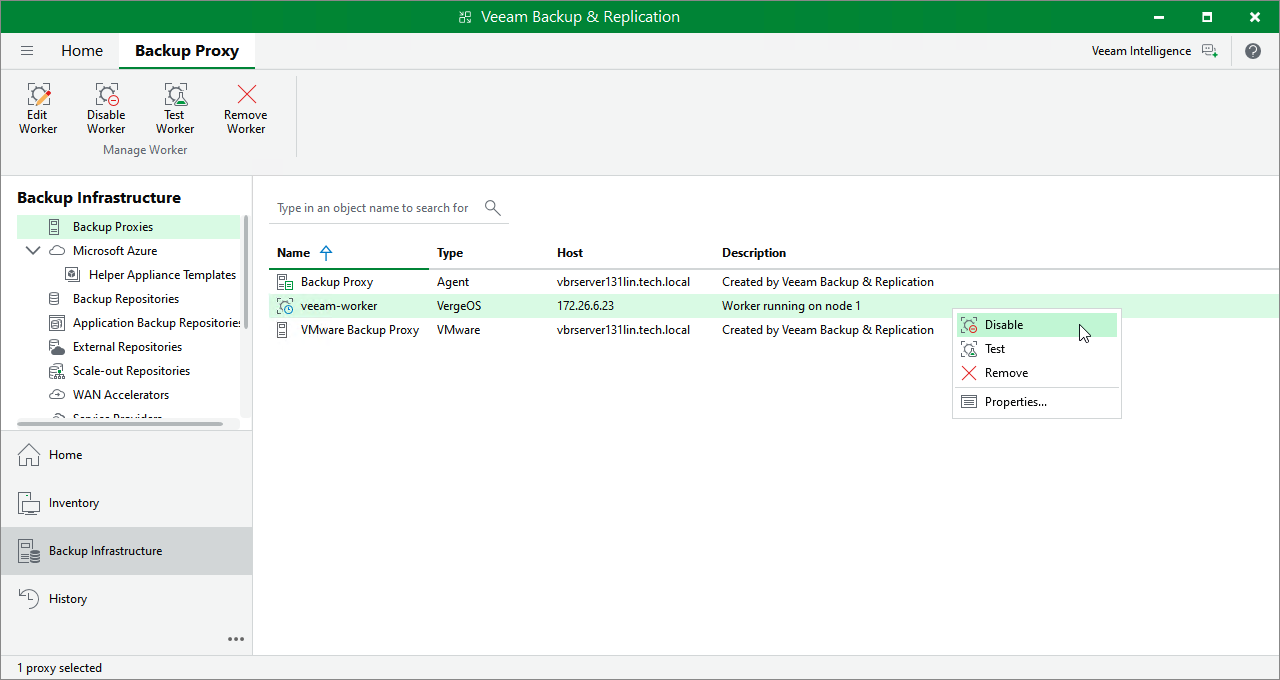Screen dimensions: 1280x680
Task: Choose Test from the context menu
Action: click(x=1036, y=349)
